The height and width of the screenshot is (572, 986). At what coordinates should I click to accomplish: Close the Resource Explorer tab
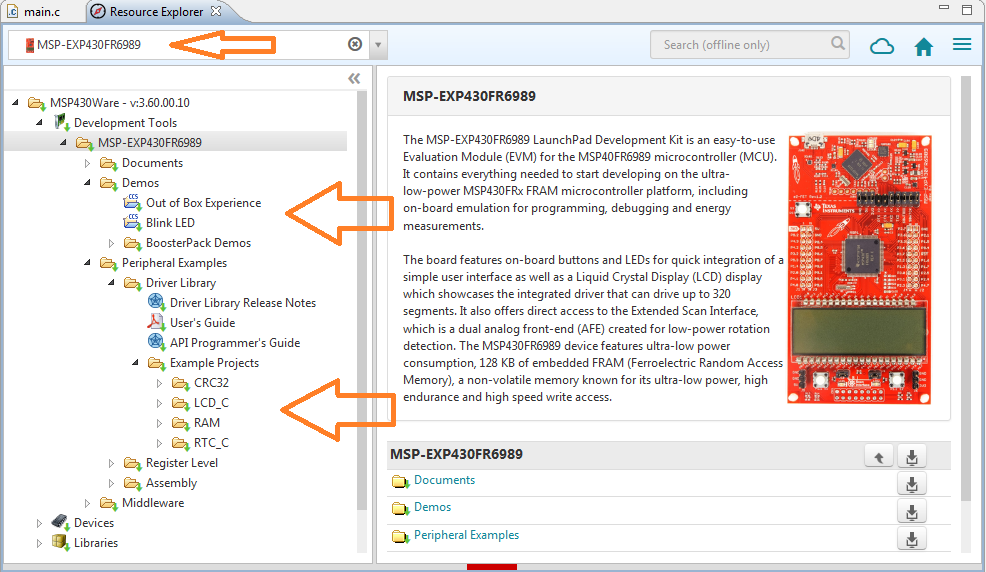click(x=216, y=11)
